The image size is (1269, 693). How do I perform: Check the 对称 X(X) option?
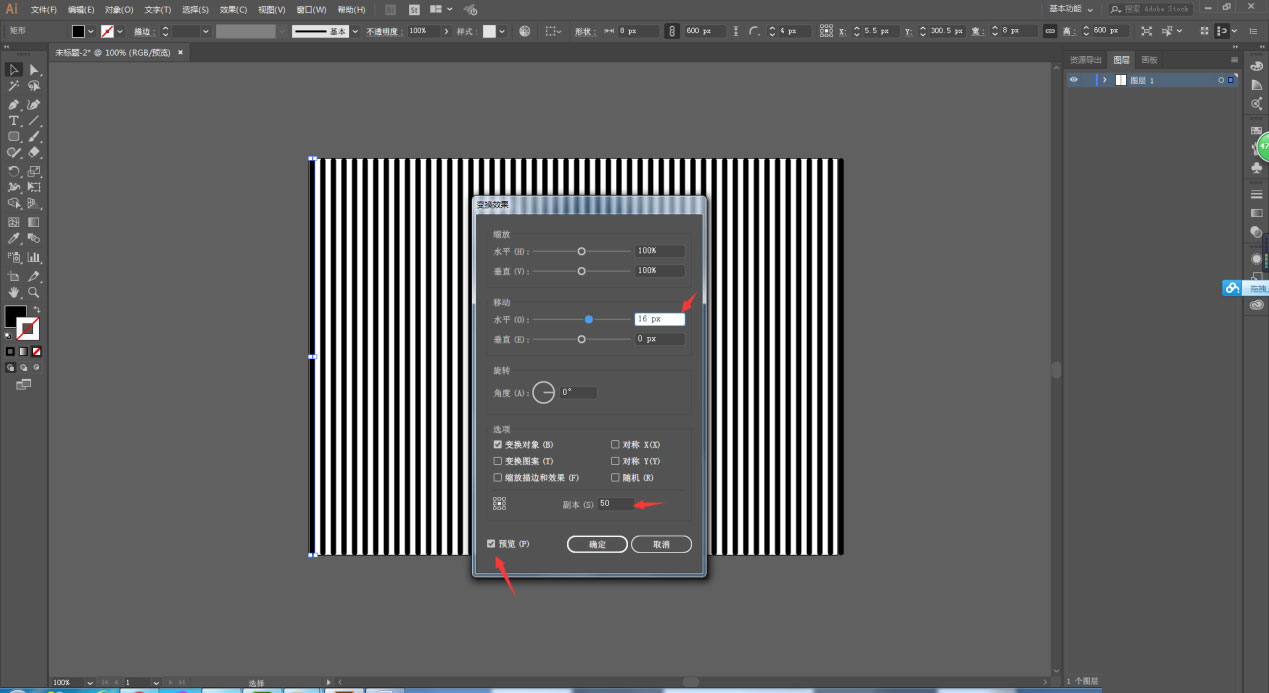(x=616, y=445)
